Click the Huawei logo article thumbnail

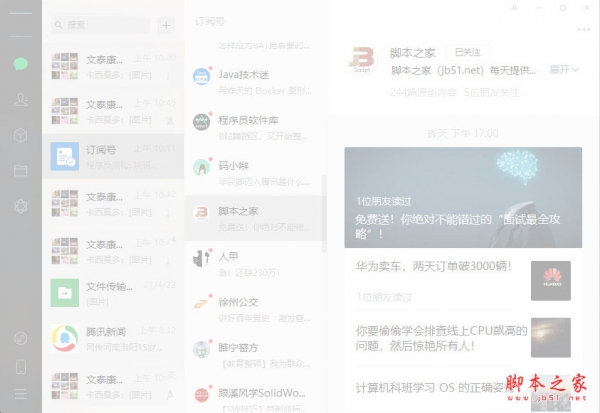pos(551,281)
